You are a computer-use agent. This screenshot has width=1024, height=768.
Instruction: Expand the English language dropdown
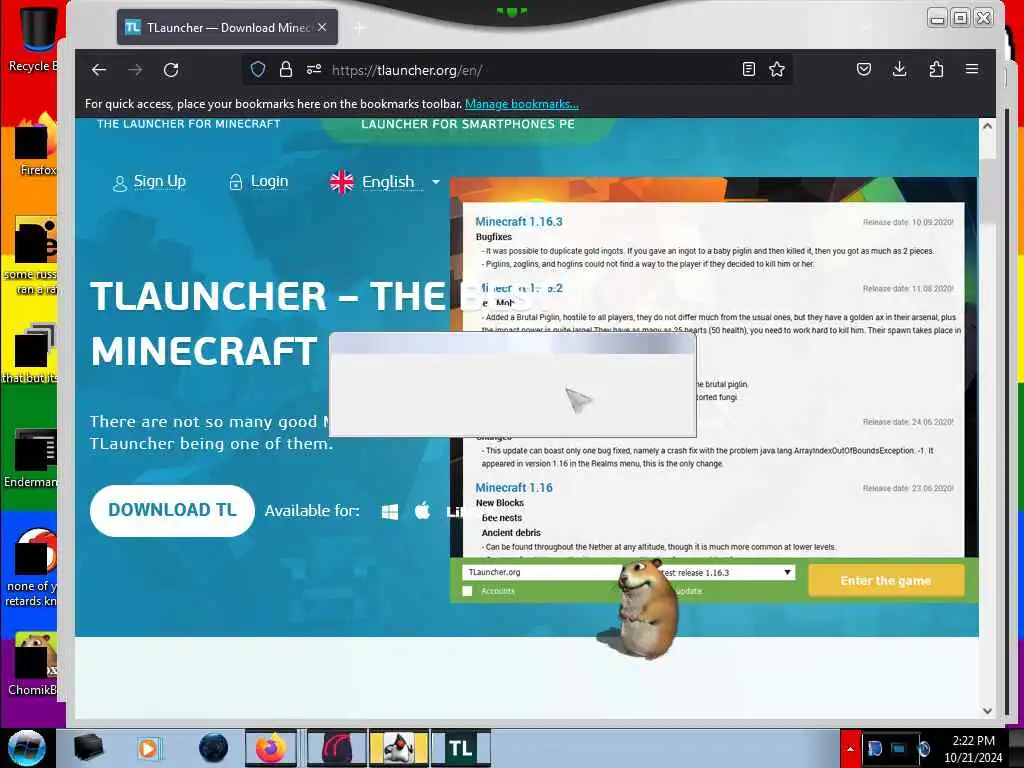pyautogui.click(x=385, y=182)
